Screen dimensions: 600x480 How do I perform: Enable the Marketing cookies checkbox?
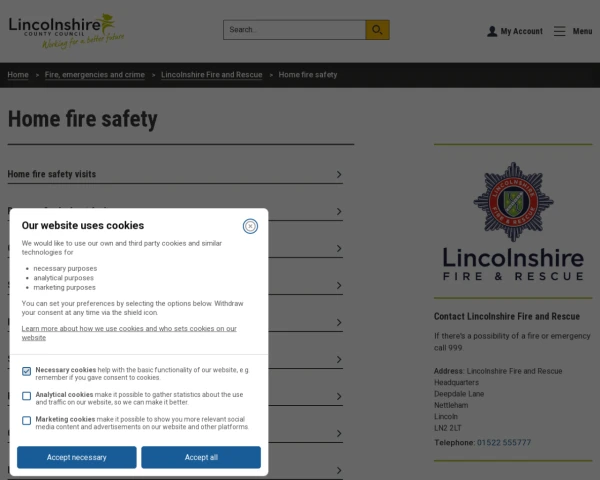pos(26,420)
